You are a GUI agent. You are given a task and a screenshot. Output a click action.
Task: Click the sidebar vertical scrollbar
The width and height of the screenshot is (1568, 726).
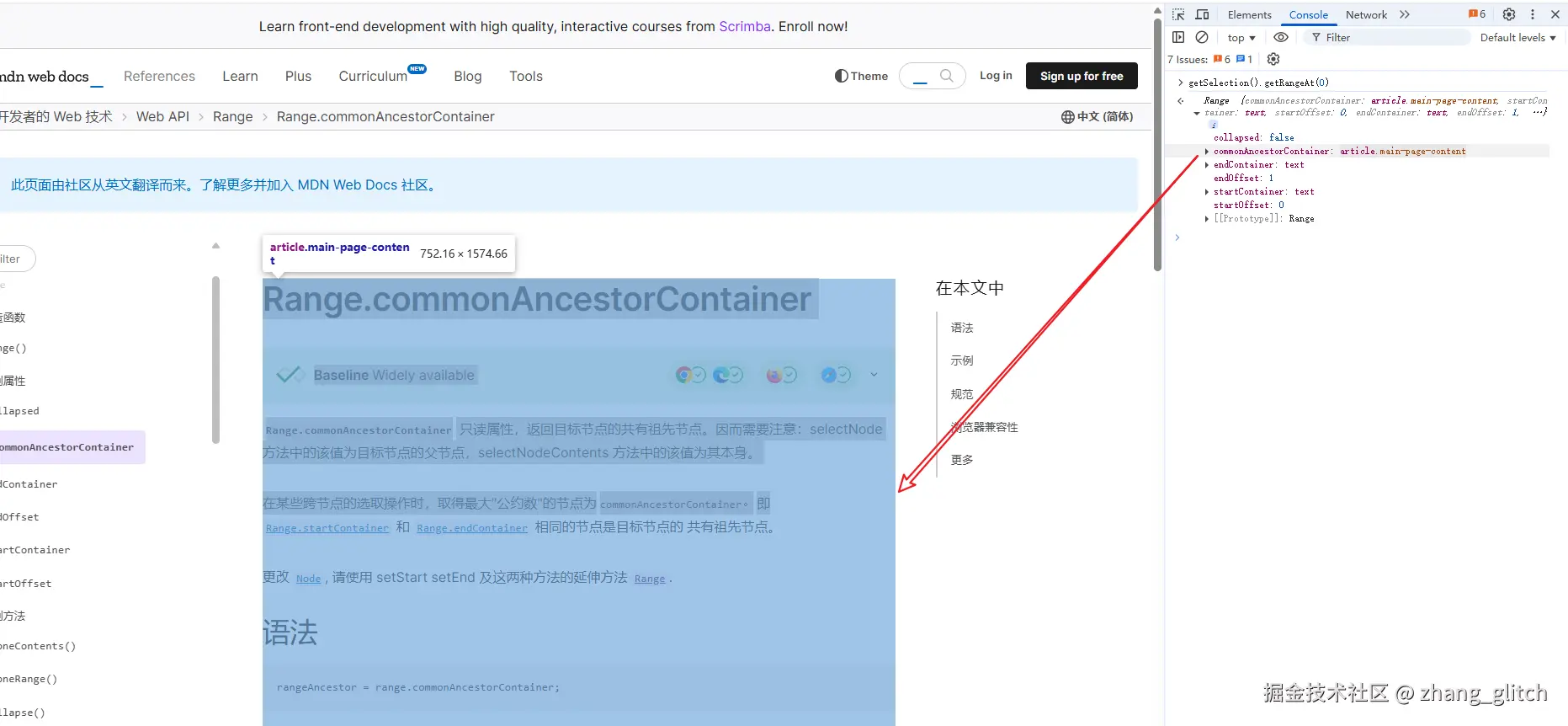(x=215, y=360)
